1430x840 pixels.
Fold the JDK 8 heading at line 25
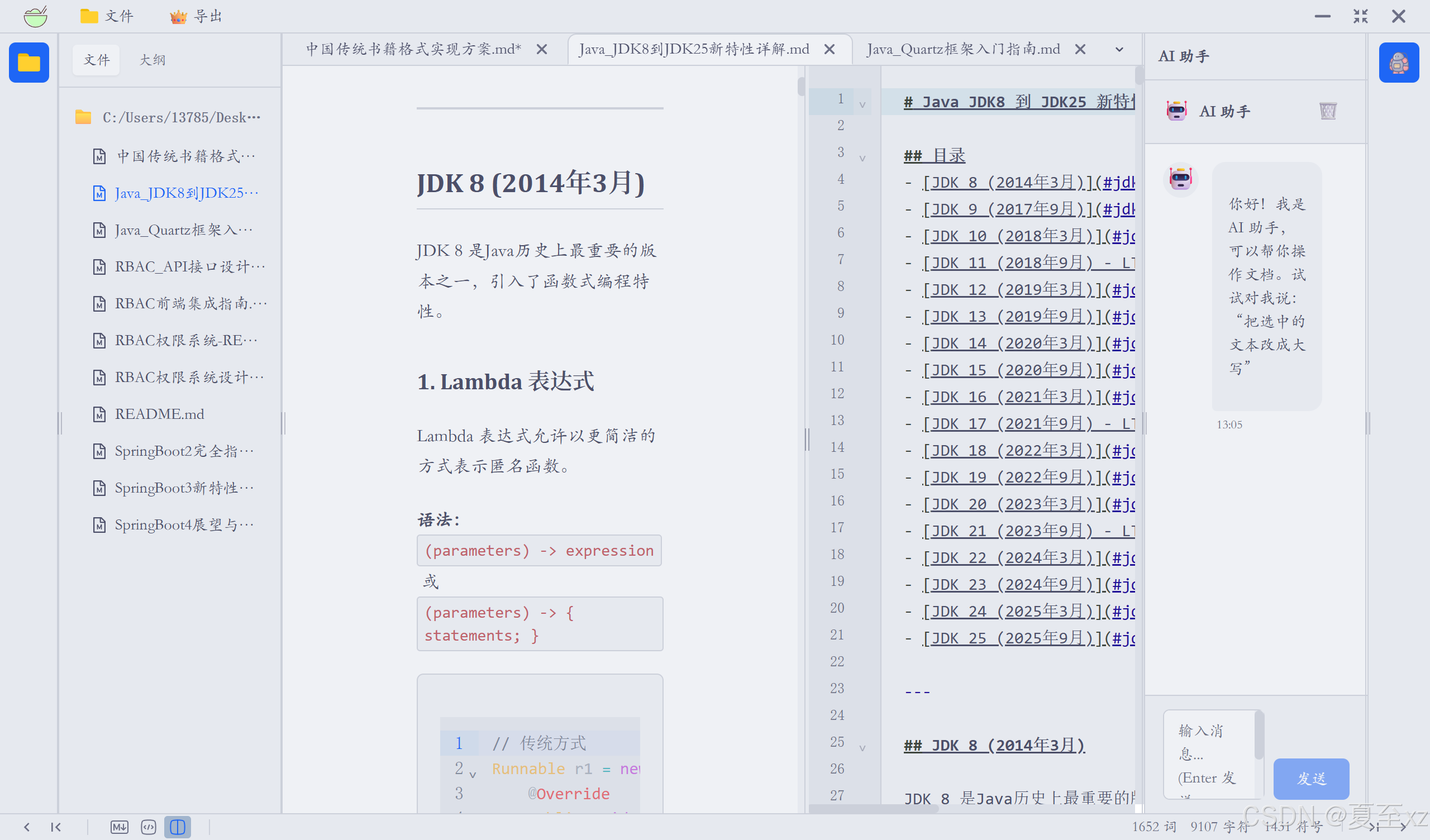click(862, 748)
